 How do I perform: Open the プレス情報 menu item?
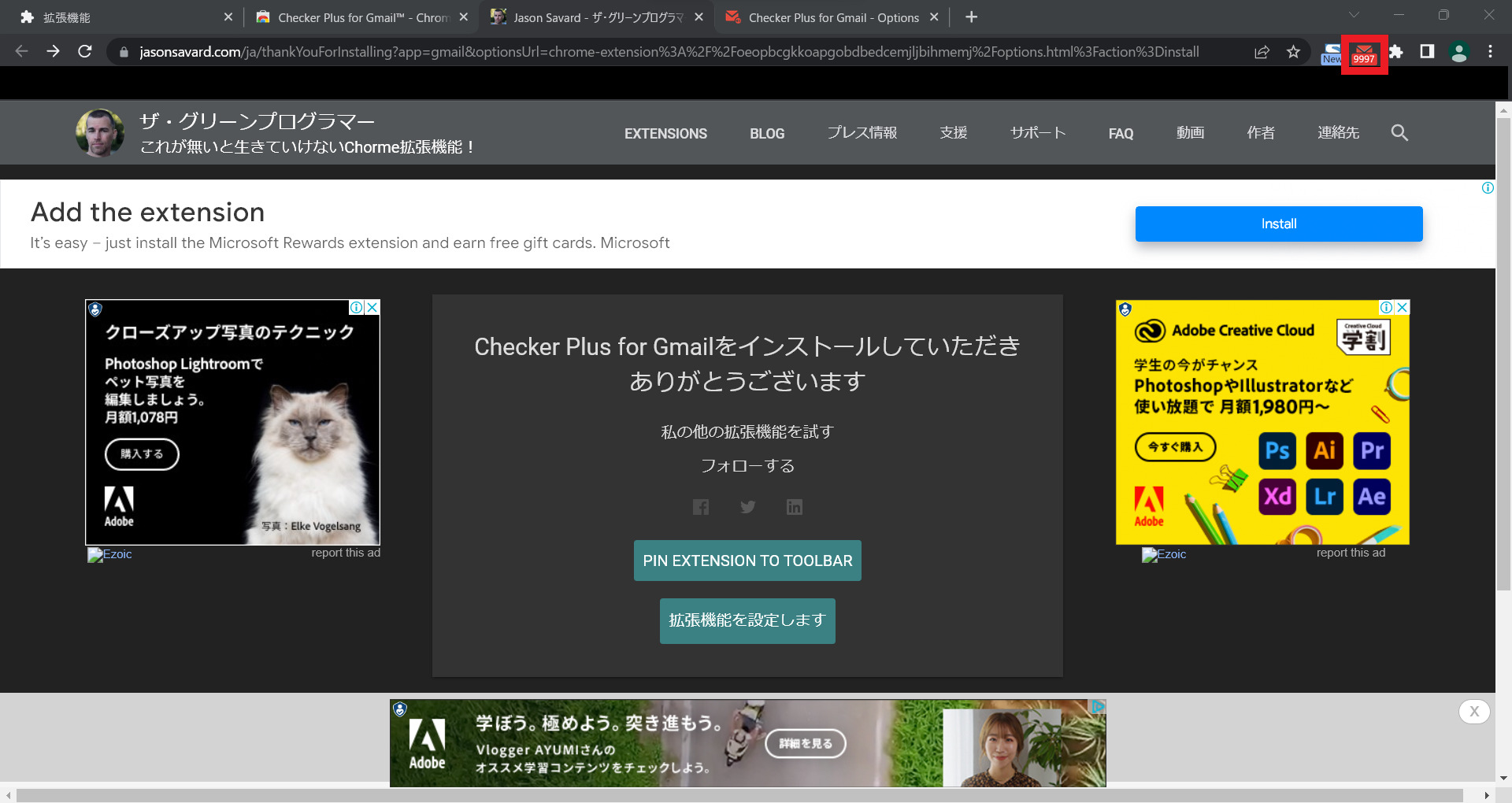[862, 133]
